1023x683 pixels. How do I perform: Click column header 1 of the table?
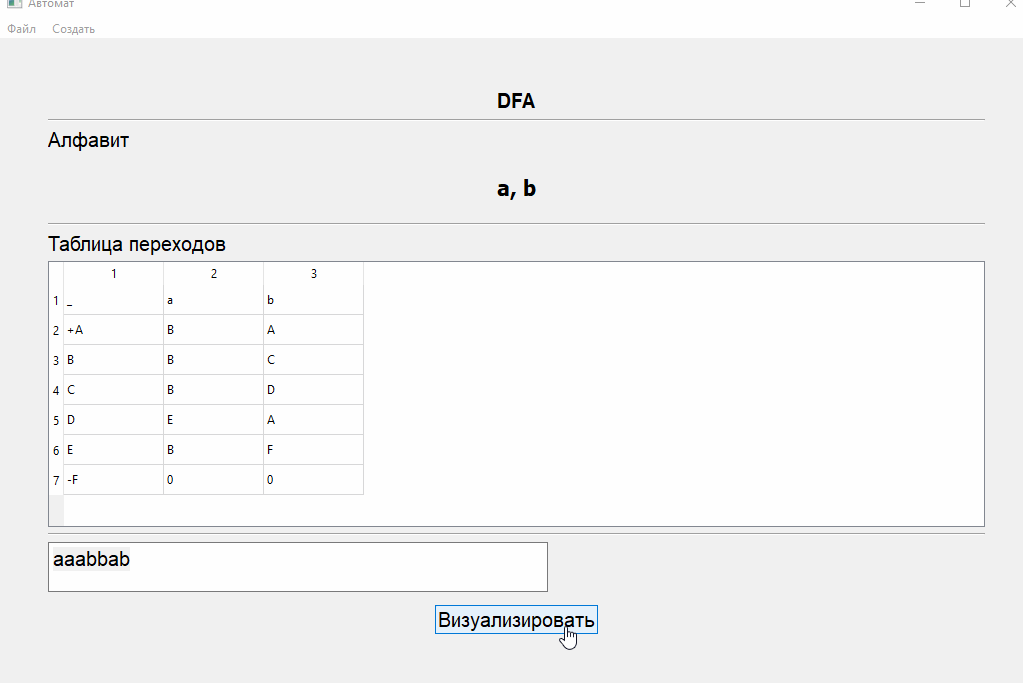(112, 272)
